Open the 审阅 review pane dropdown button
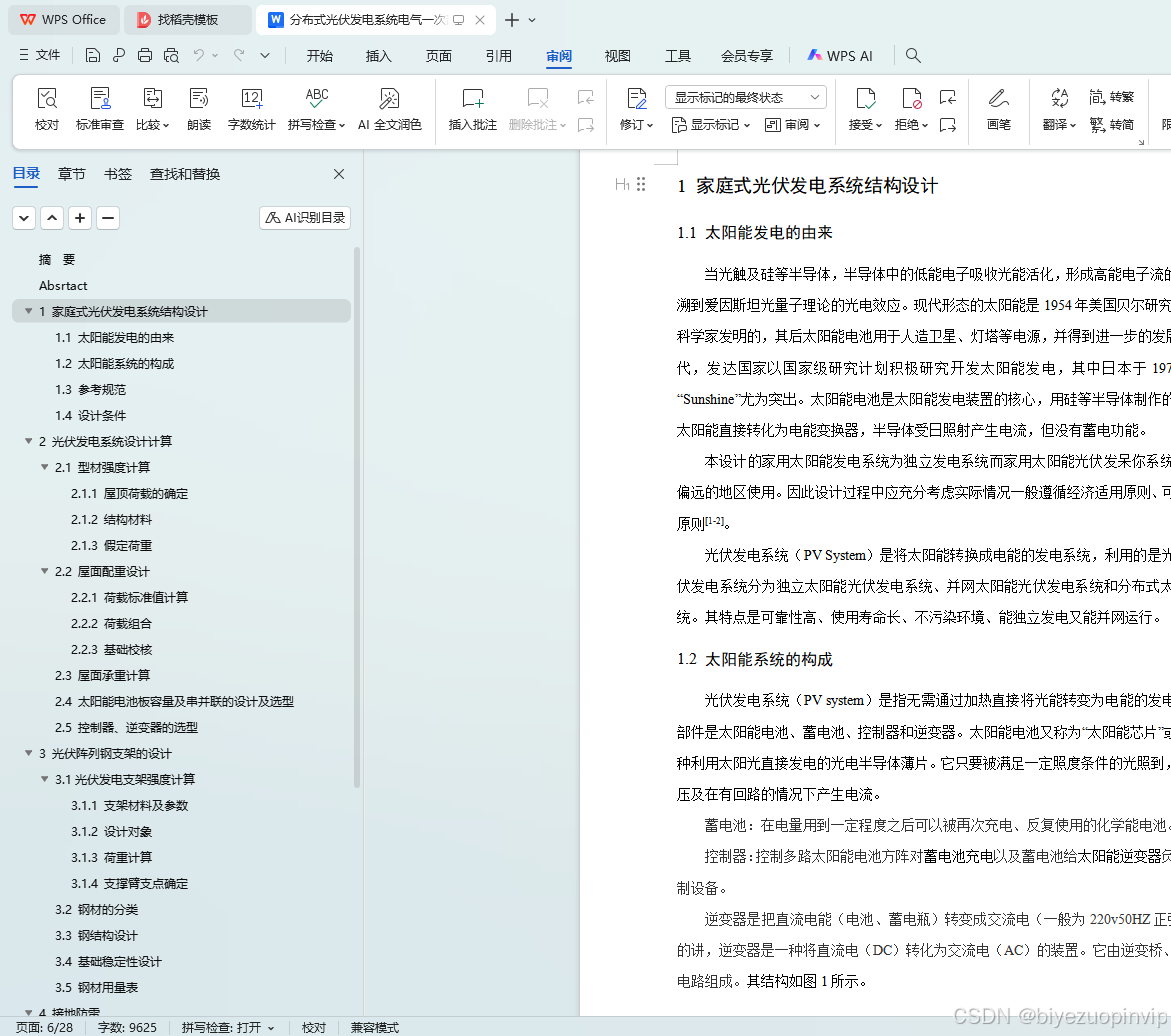 (x=792, y=125)
